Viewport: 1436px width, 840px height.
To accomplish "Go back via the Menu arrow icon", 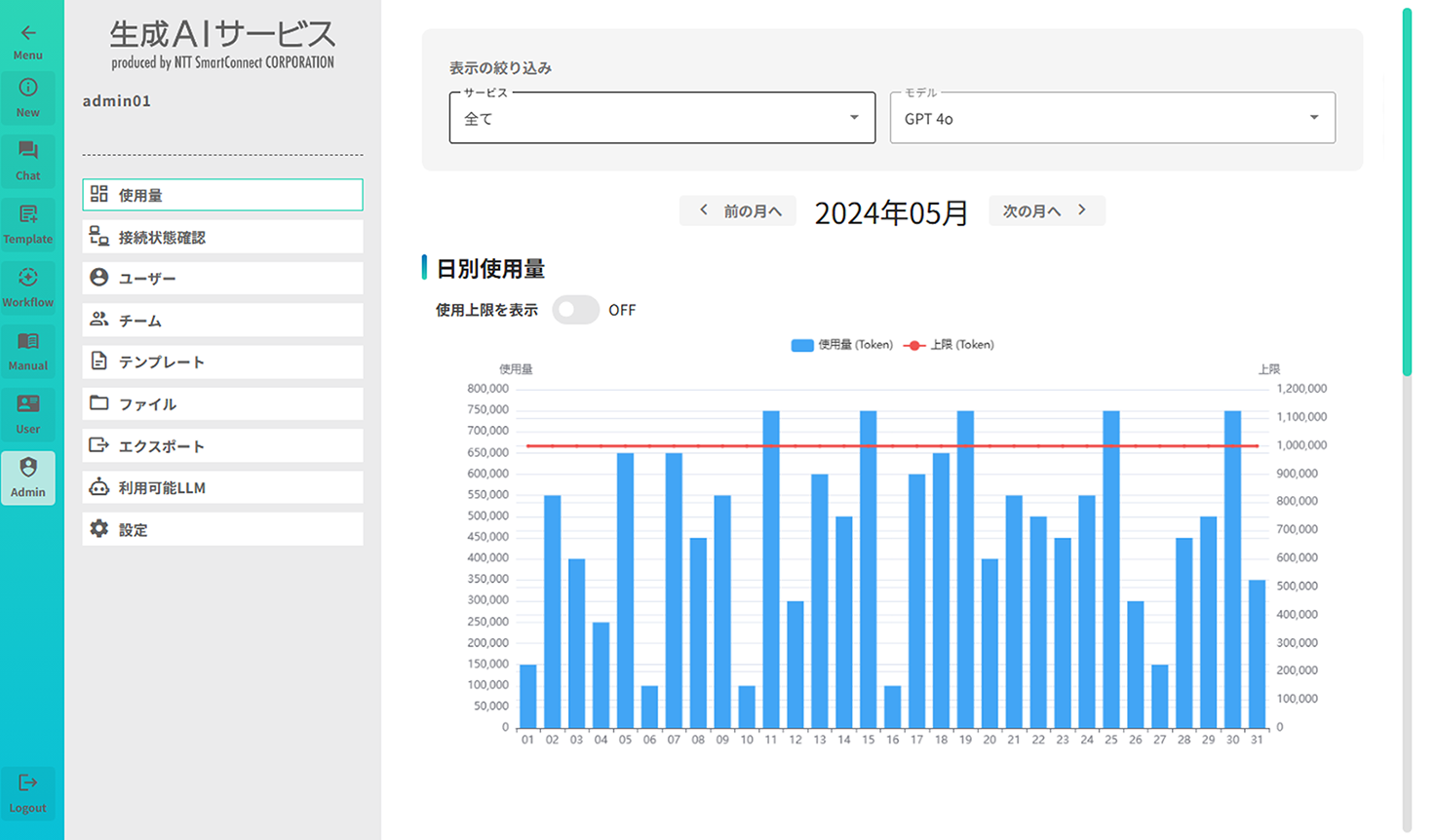I will [x=28, y=32].
